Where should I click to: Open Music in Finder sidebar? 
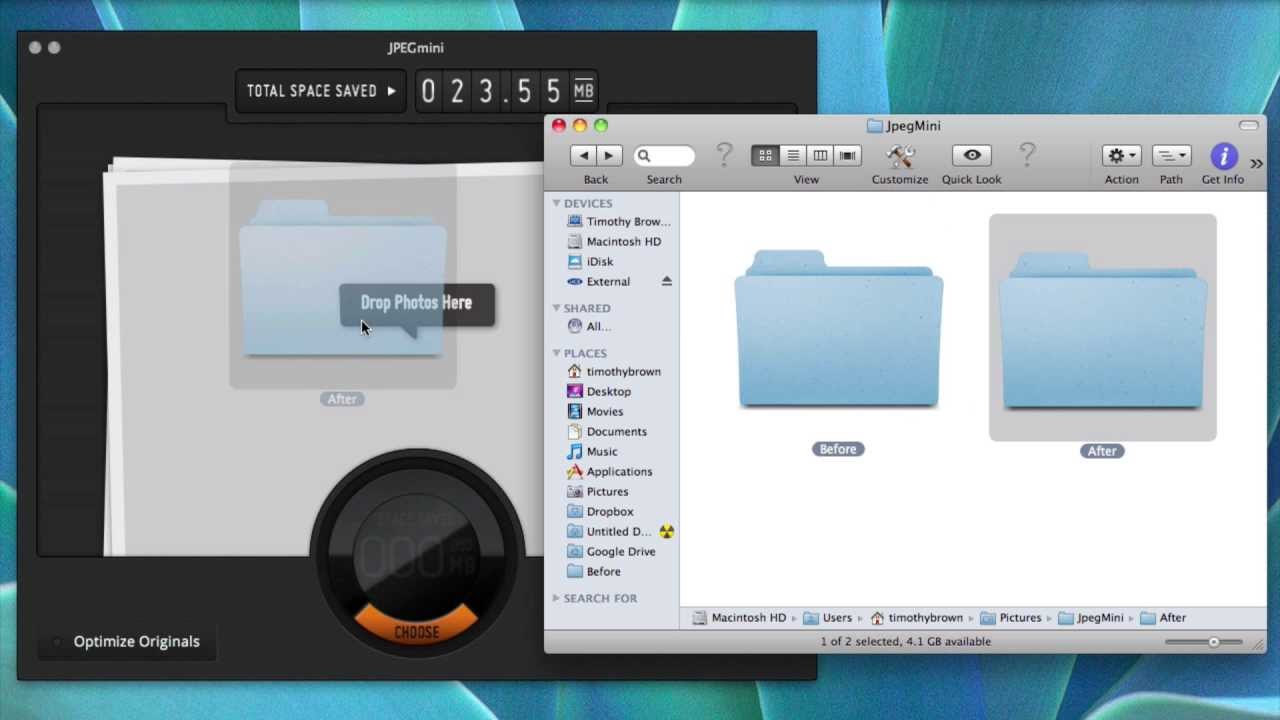click(x=592, y=452)
